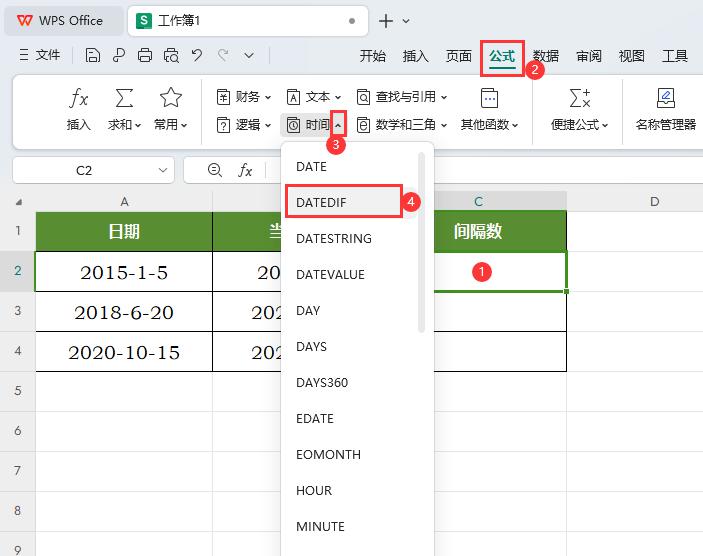Click cell containing 2018-6-20
The width and height of the screenshot is (703, 556).
124,312
